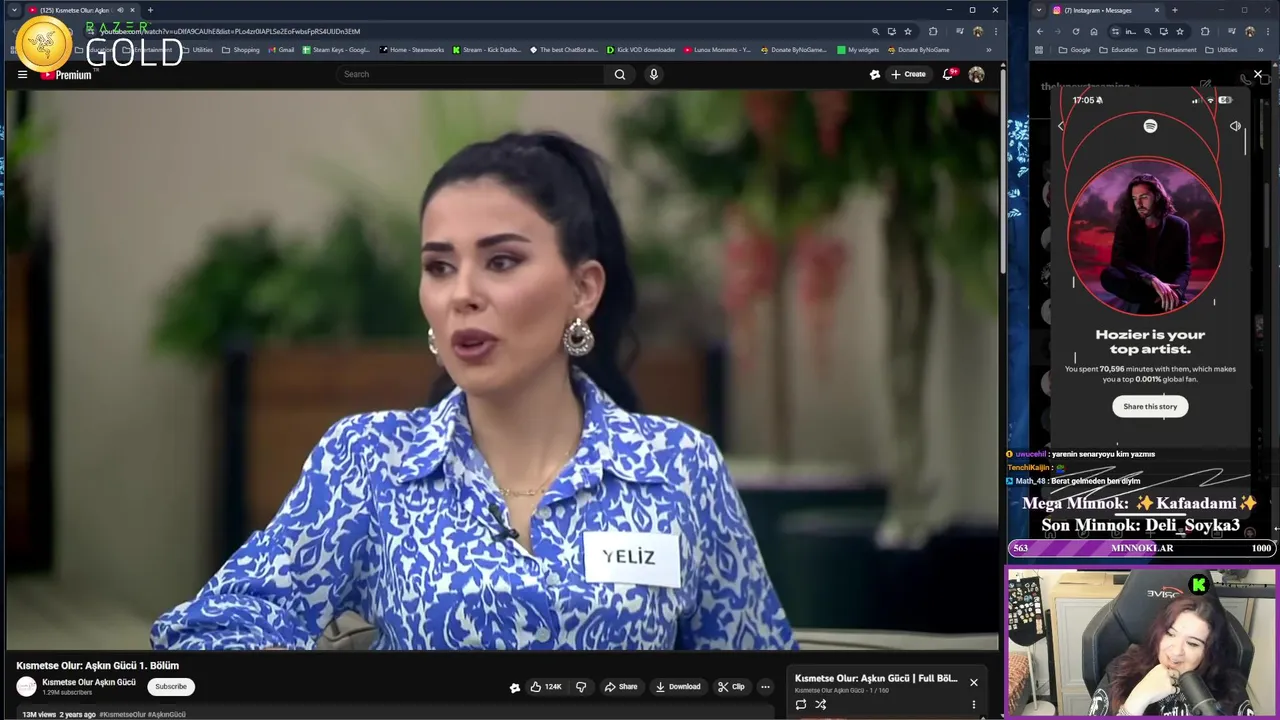The height and width of the screenshot is (720, 1280).
Task: Share the video
Action: tap(621, 687)
